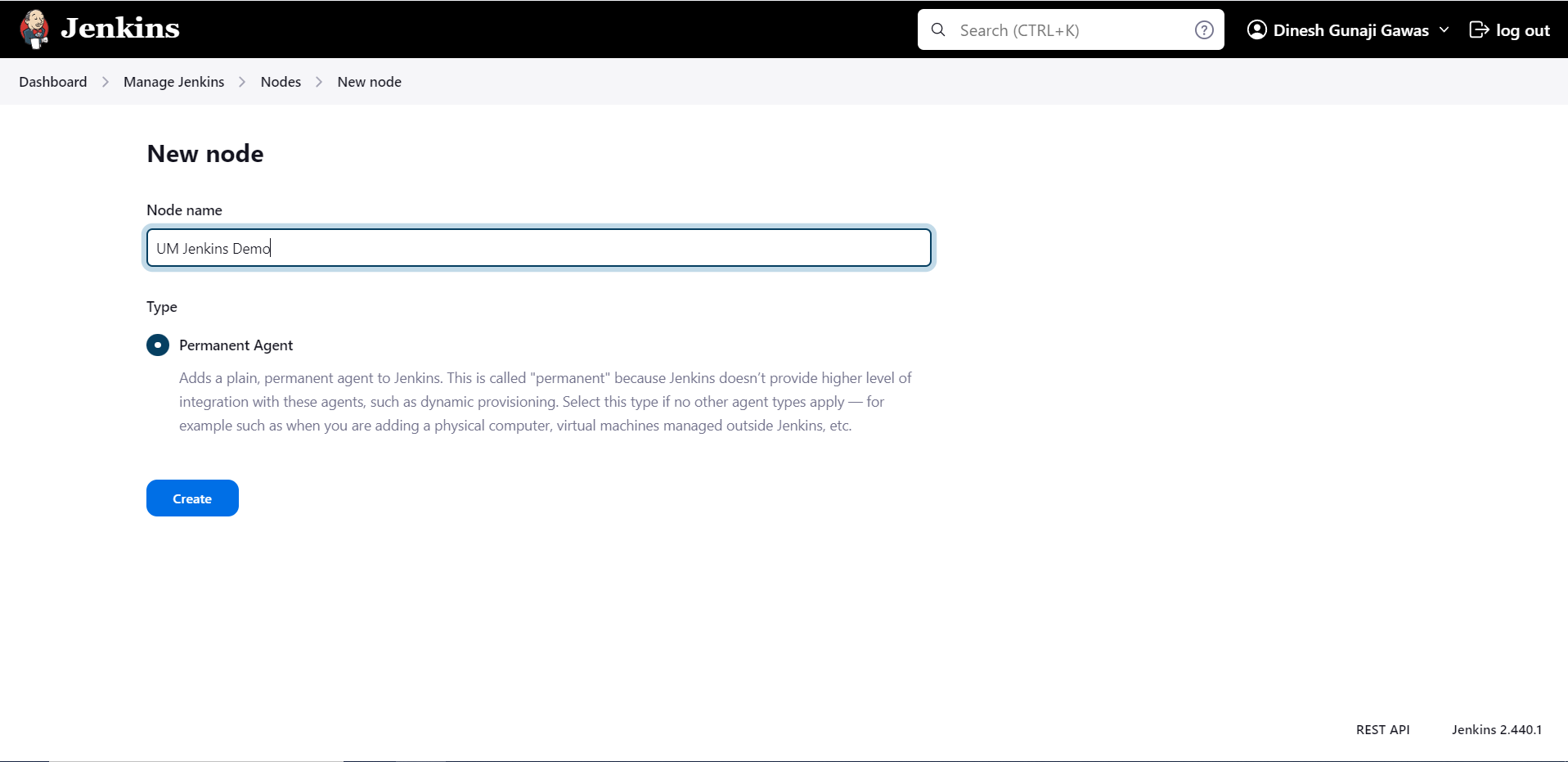This screenshot has width=1568, height=762.
Task: Select the Permanent Agent radio button
Action: 158,345
